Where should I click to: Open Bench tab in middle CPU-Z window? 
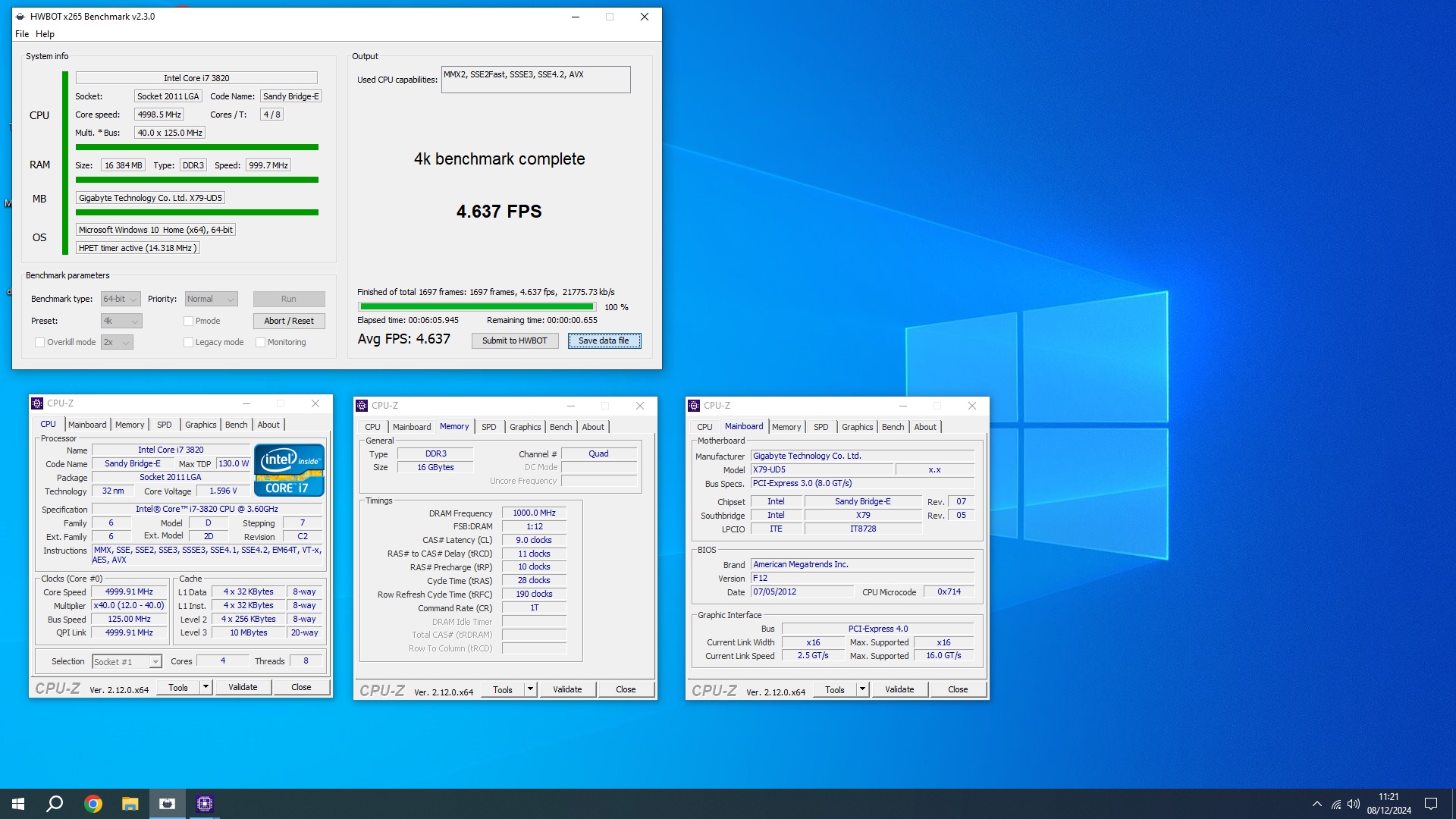pyautogui.click(x=561, y=427)
